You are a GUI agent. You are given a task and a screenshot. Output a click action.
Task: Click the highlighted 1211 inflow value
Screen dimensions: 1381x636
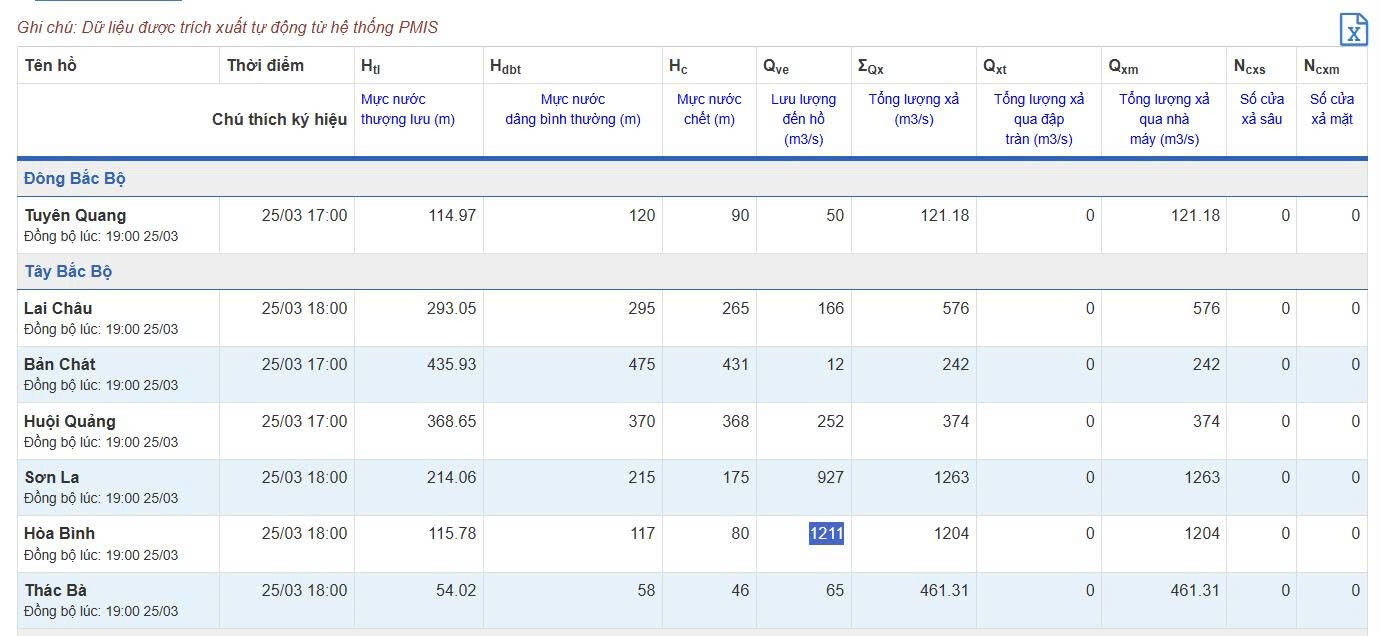(x=826, y=534)
